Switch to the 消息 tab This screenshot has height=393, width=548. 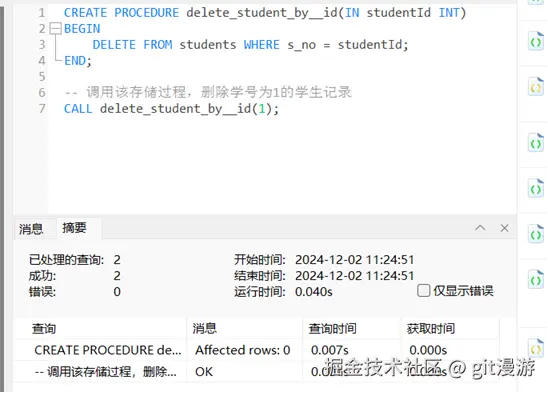[31, 229]
